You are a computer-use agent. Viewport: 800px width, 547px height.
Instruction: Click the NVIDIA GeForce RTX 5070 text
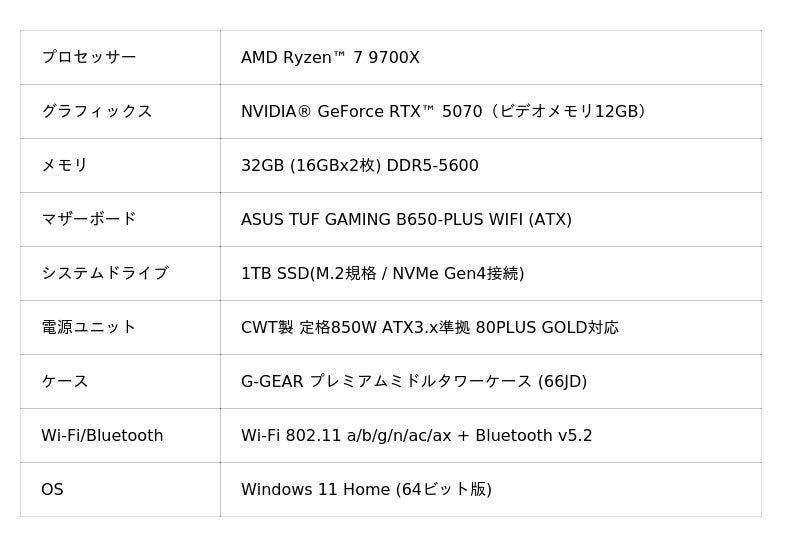[361, 111]
